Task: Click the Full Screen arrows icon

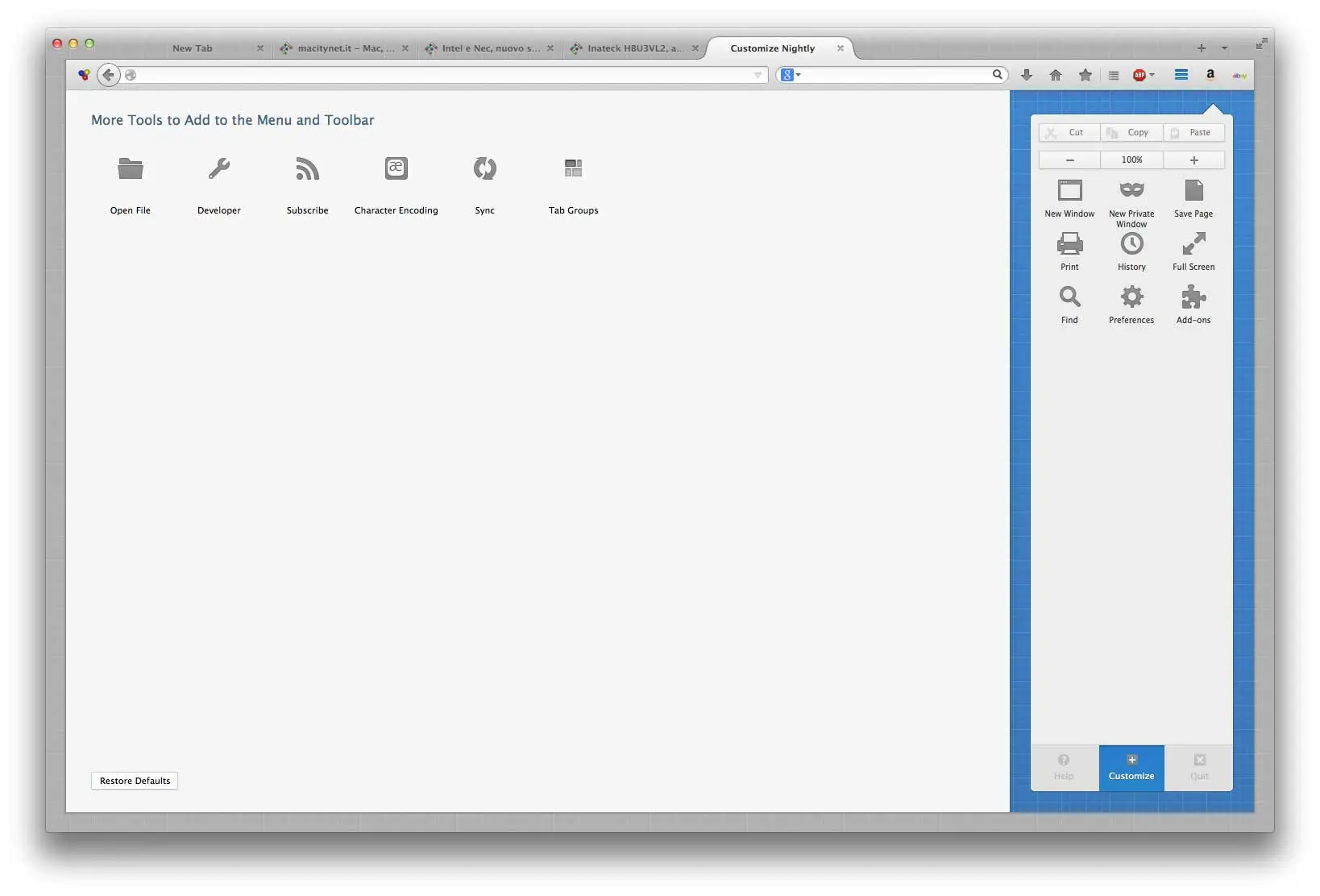Action: (1193, 243)
